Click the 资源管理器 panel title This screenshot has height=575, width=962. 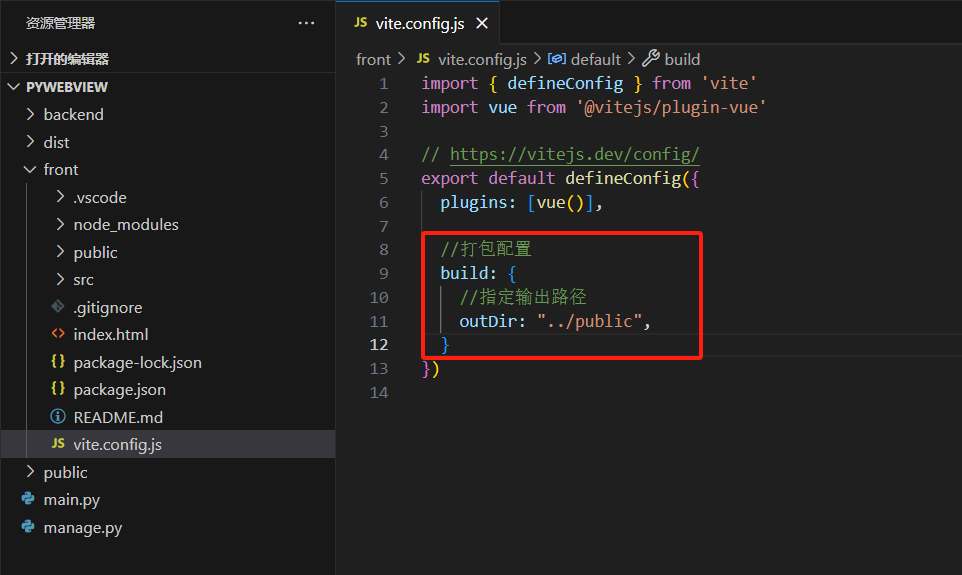[x=60, y=23]
